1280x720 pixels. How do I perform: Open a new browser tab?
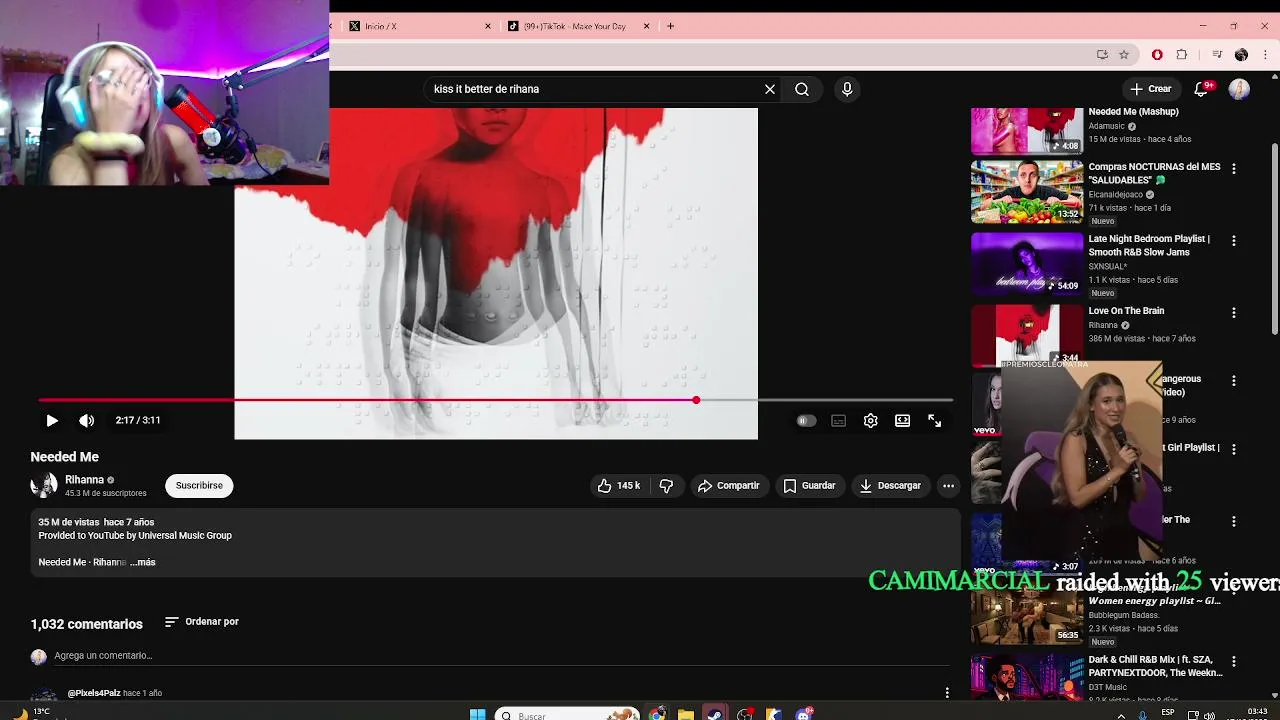(x=671, y=26)
